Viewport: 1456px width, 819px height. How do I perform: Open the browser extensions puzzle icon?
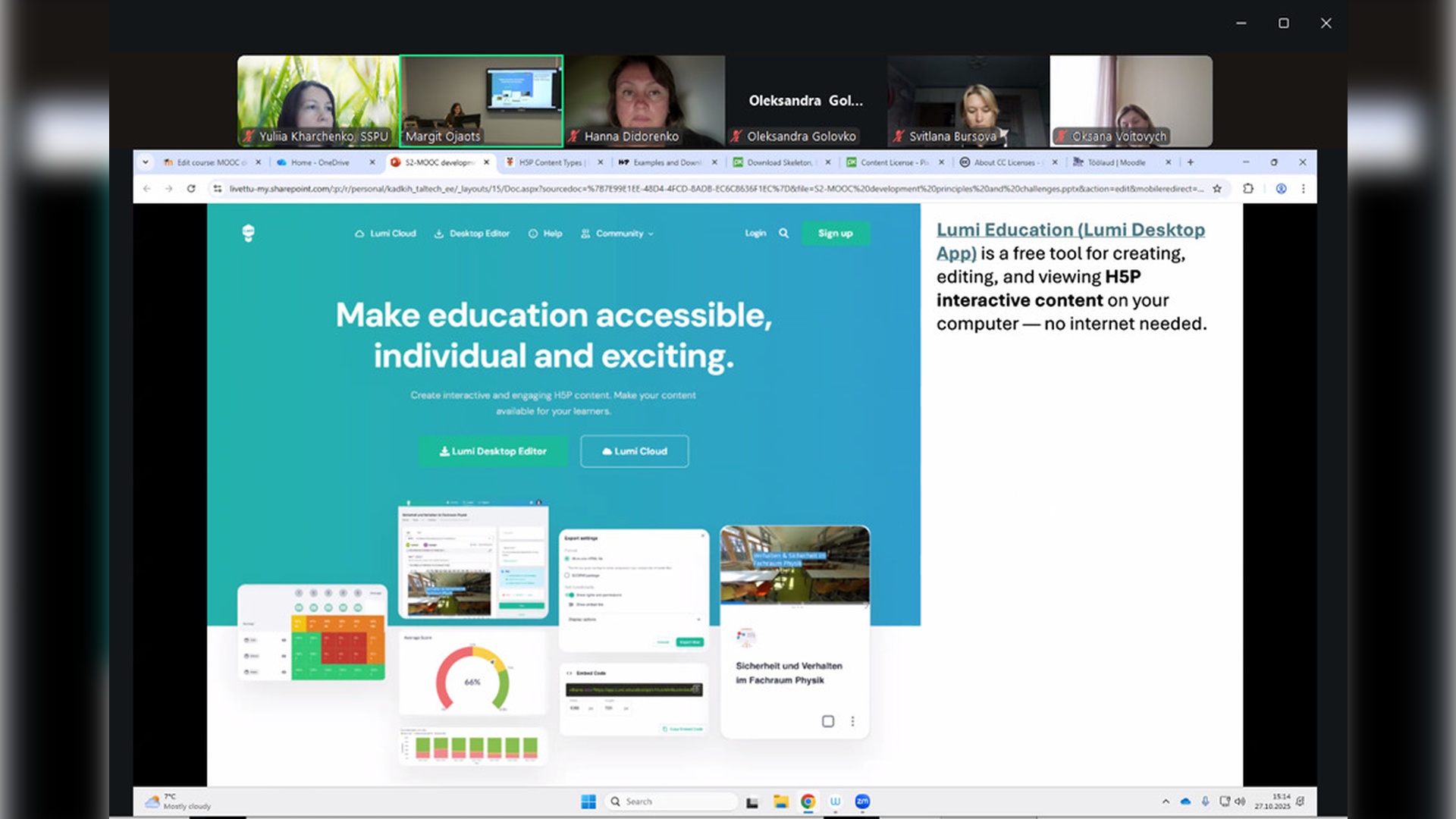(x=1248, y=189)
